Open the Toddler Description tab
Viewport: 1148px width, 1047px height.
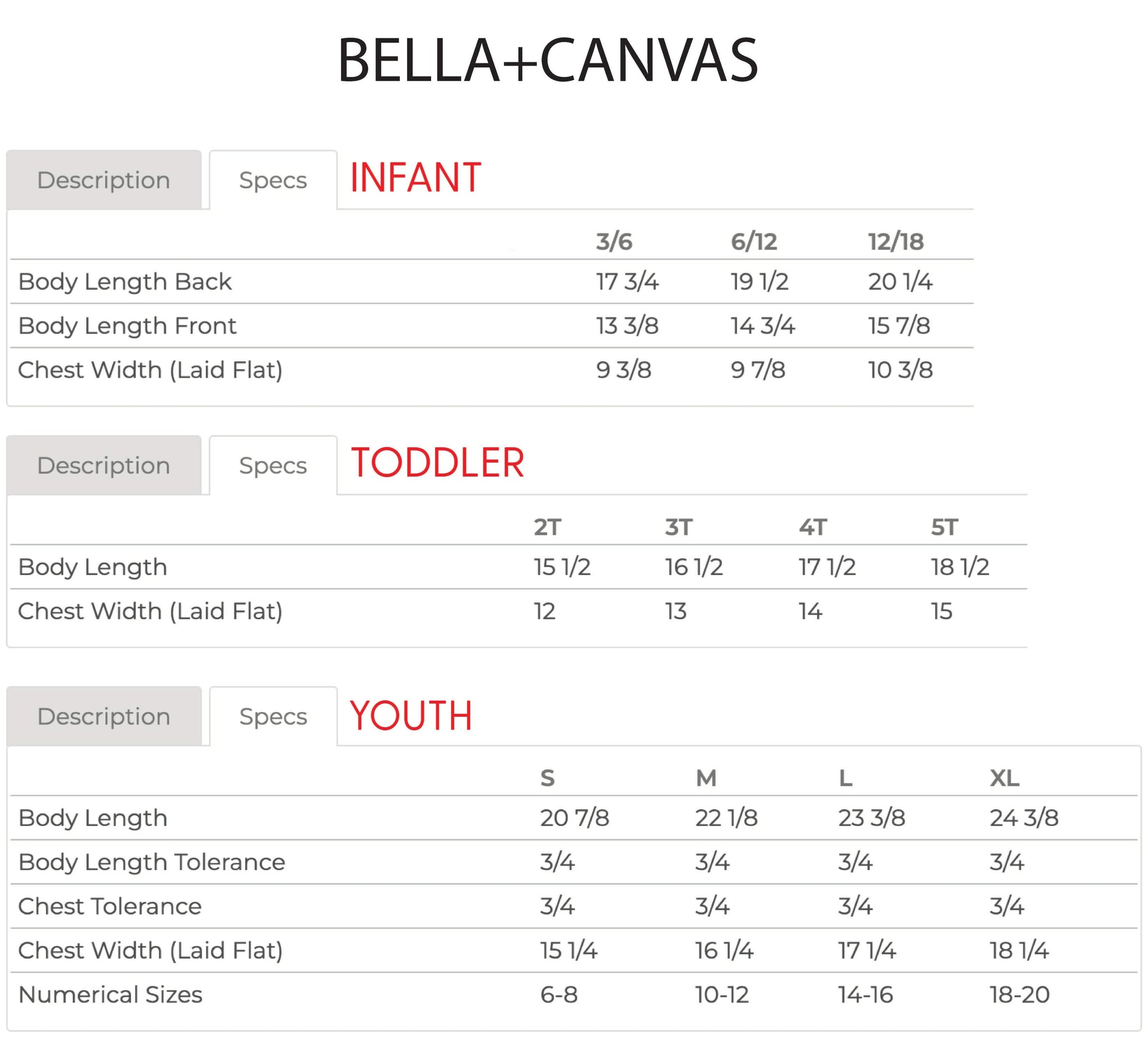click(104, 465)
